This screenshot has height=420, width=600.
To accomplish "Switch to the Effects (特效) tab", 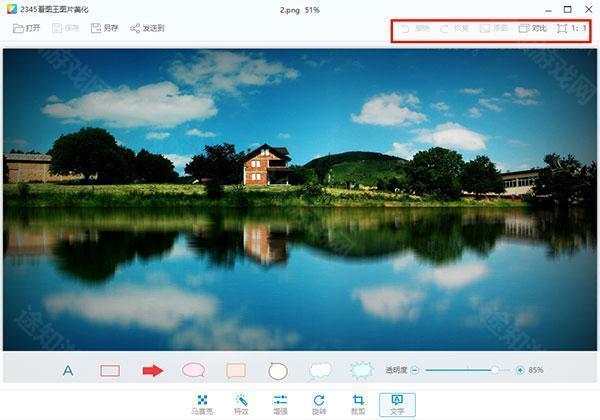I will coord(241,404).
